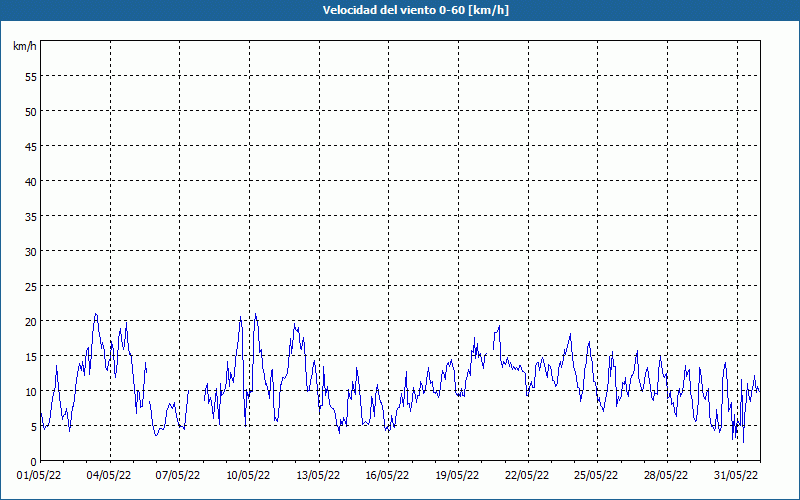Click the date label 25/05/22

click(596, 476)
